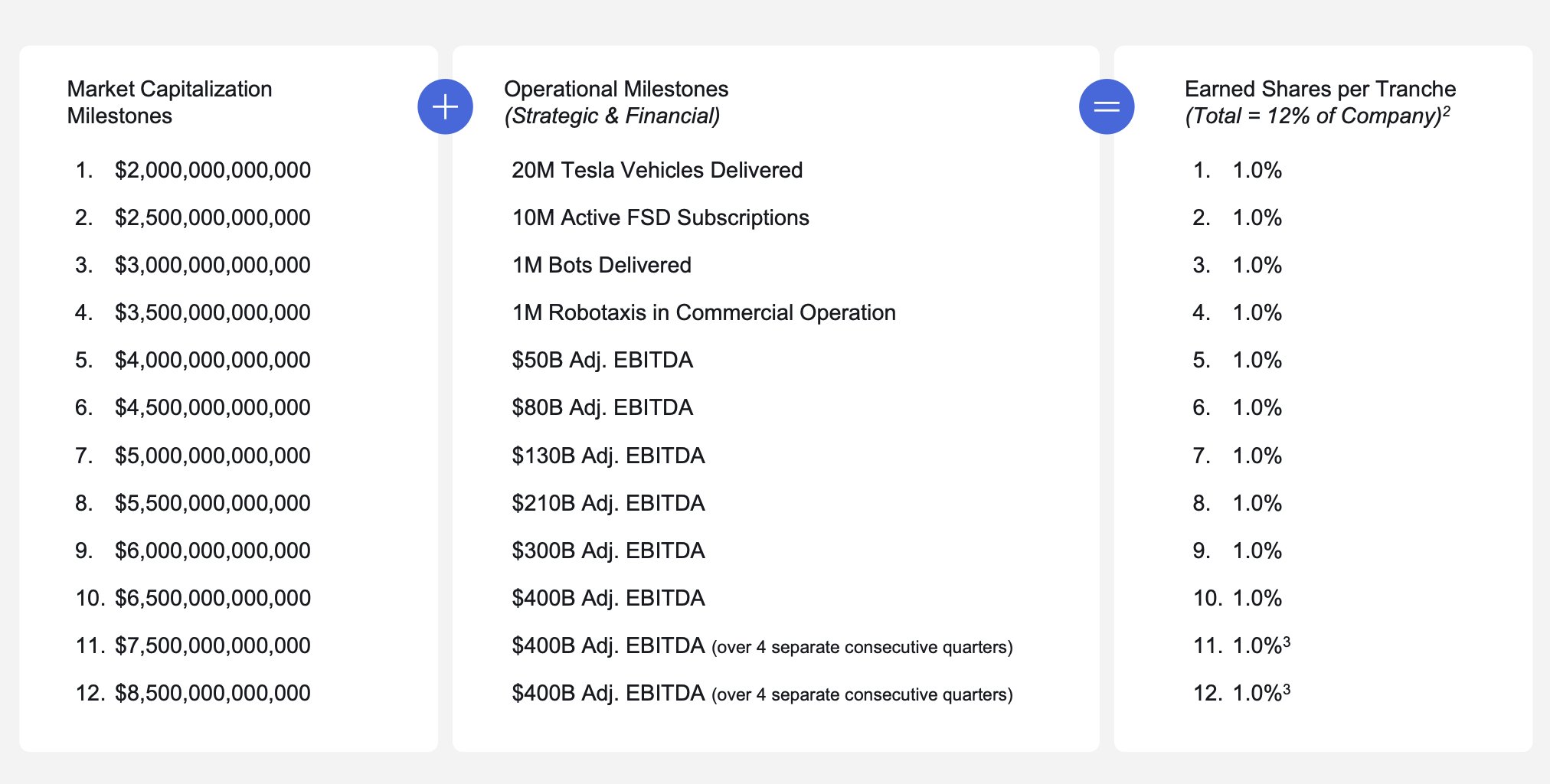Select the $300B Adj. EBITDA line
The image size is (1550, 784).
[608, 550]
